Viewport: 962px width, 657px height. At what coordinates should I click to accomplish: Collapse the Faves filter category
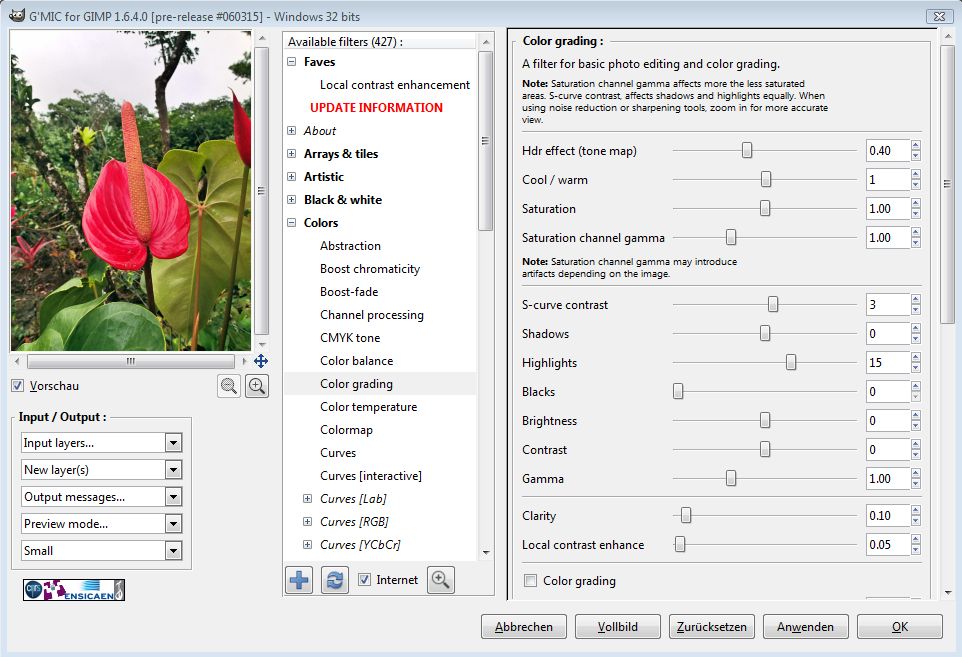point(292,62)
